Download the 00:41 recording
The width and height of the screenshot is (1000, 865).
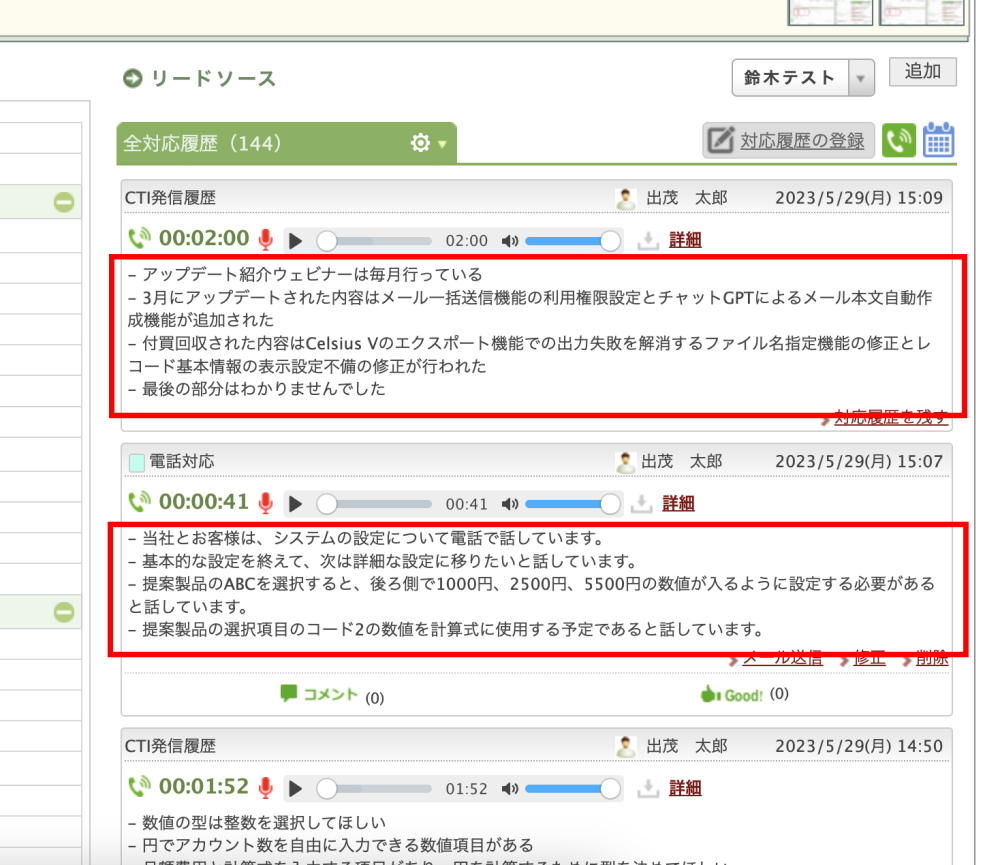641,503
